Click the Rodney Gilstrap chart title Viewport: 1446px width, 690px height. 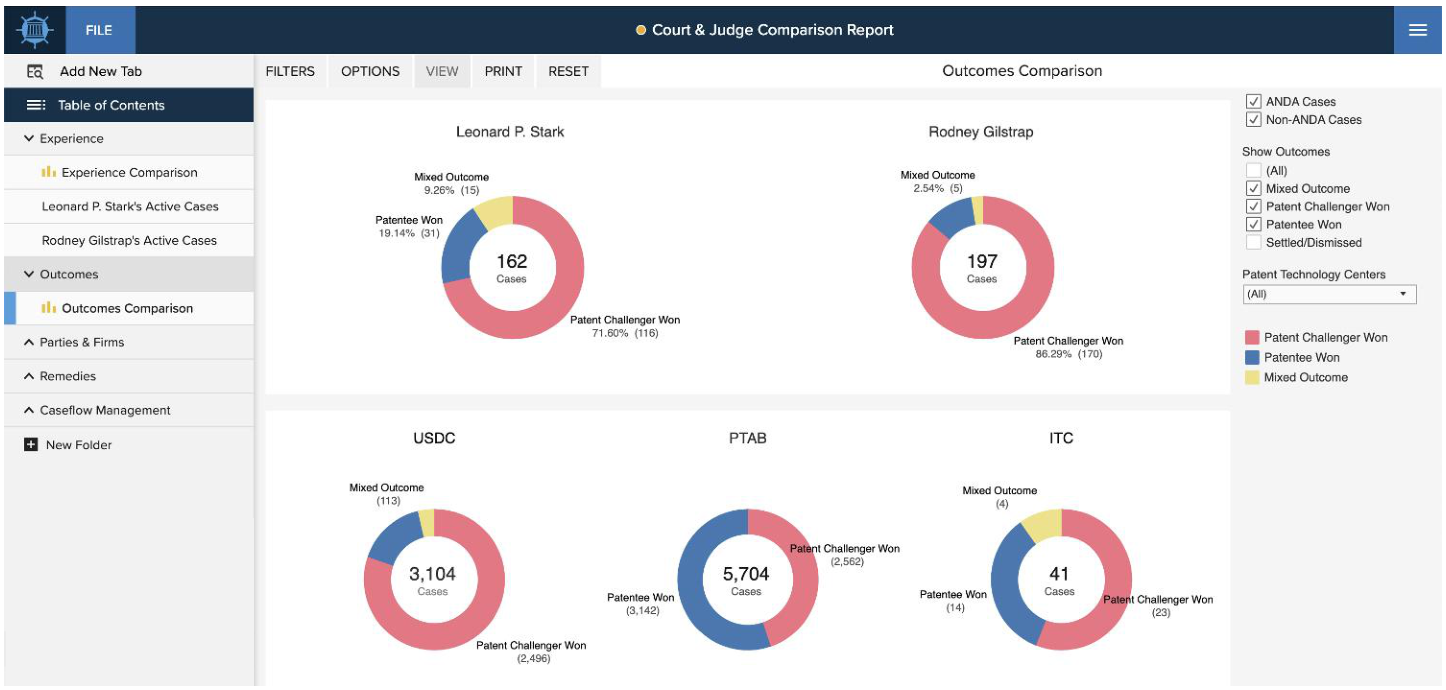981,132
